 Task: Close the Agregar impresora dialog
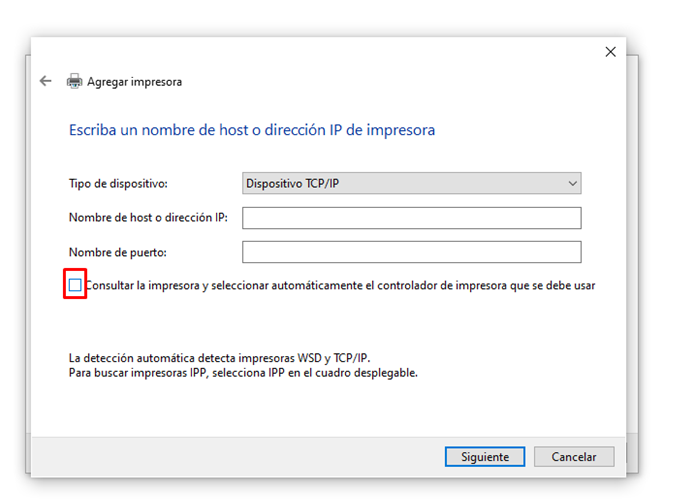click(x=611, y=52)
